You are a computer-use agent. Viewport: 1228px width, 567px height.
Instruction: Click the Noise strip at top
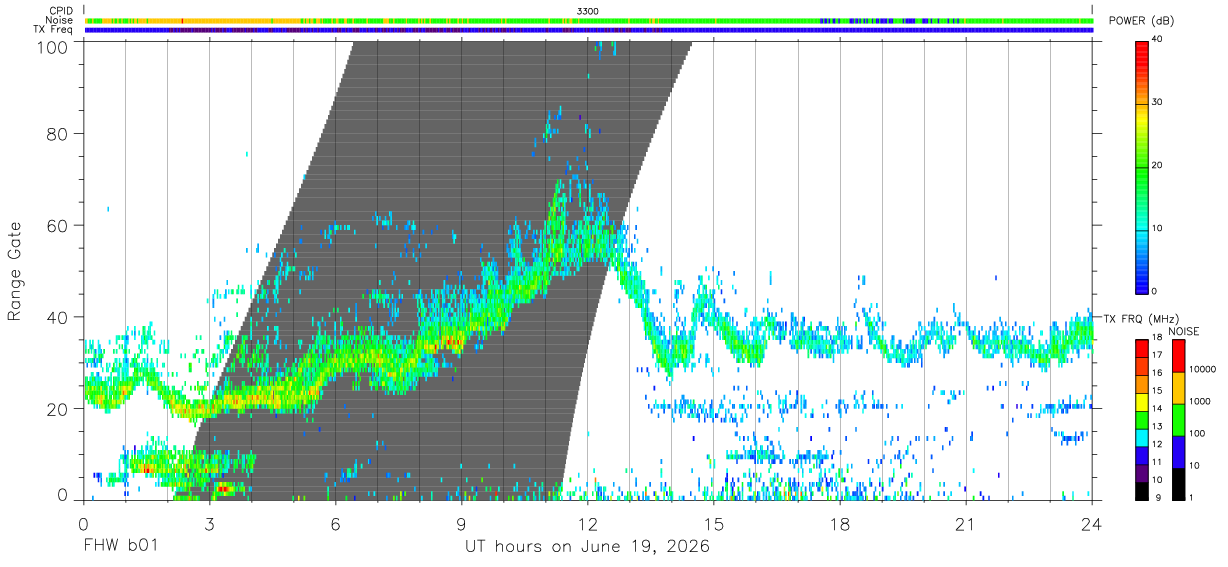pyautogui.click(x=588, y=20)
